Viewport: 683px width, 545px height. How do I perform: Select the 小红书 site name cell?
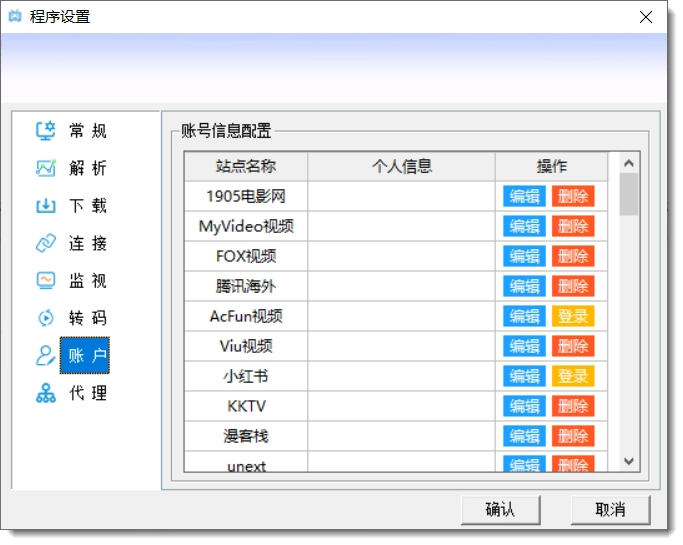(x=246, y=376)
